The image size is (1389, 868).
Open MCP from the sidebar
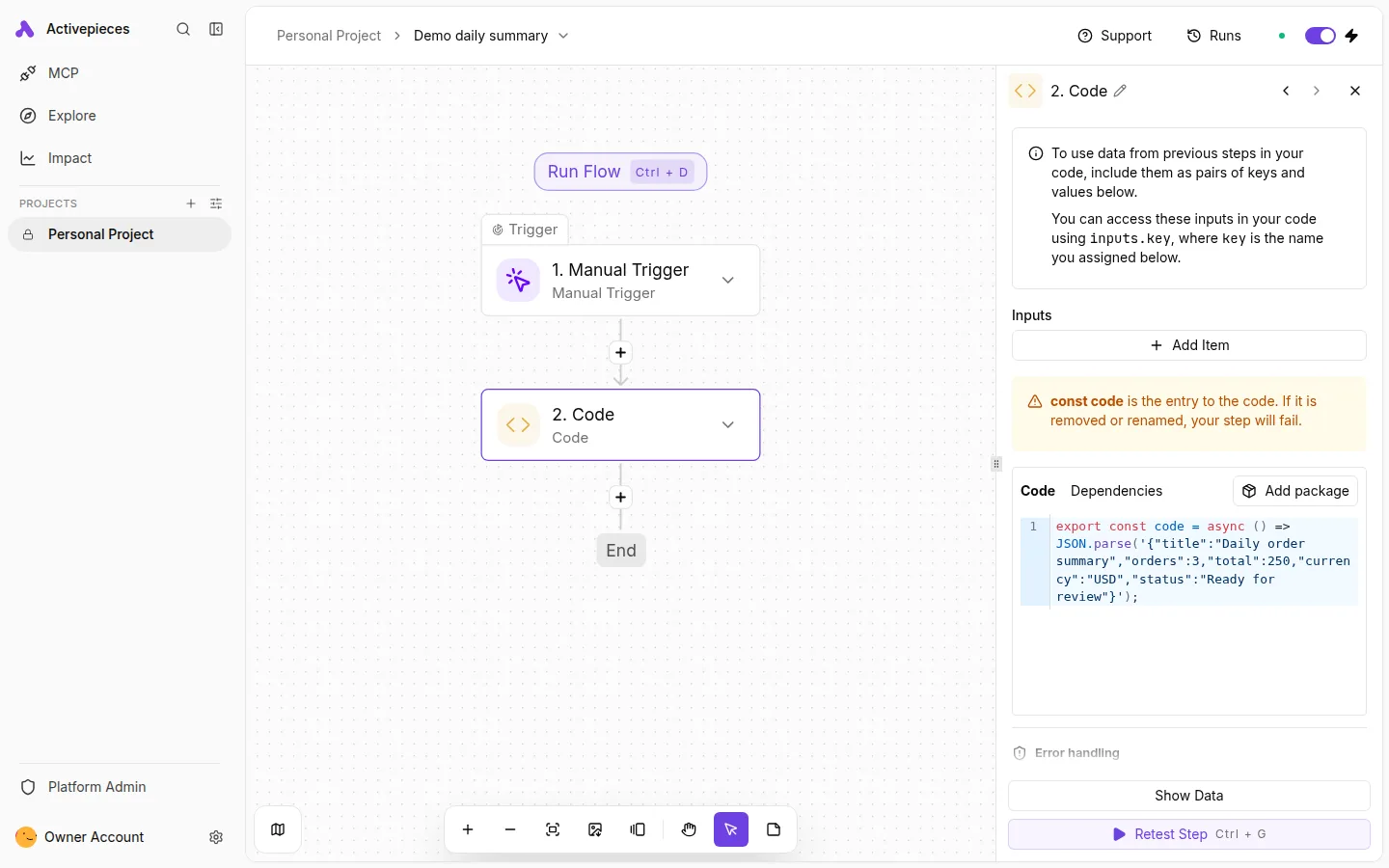point(120,73)
